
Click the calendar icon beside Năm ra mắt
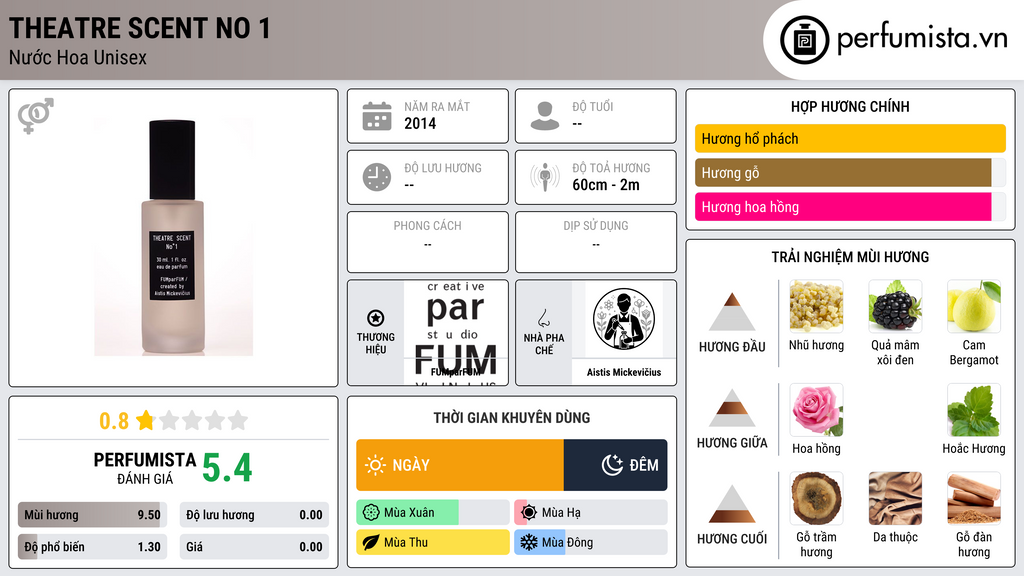tap(377, 116)
